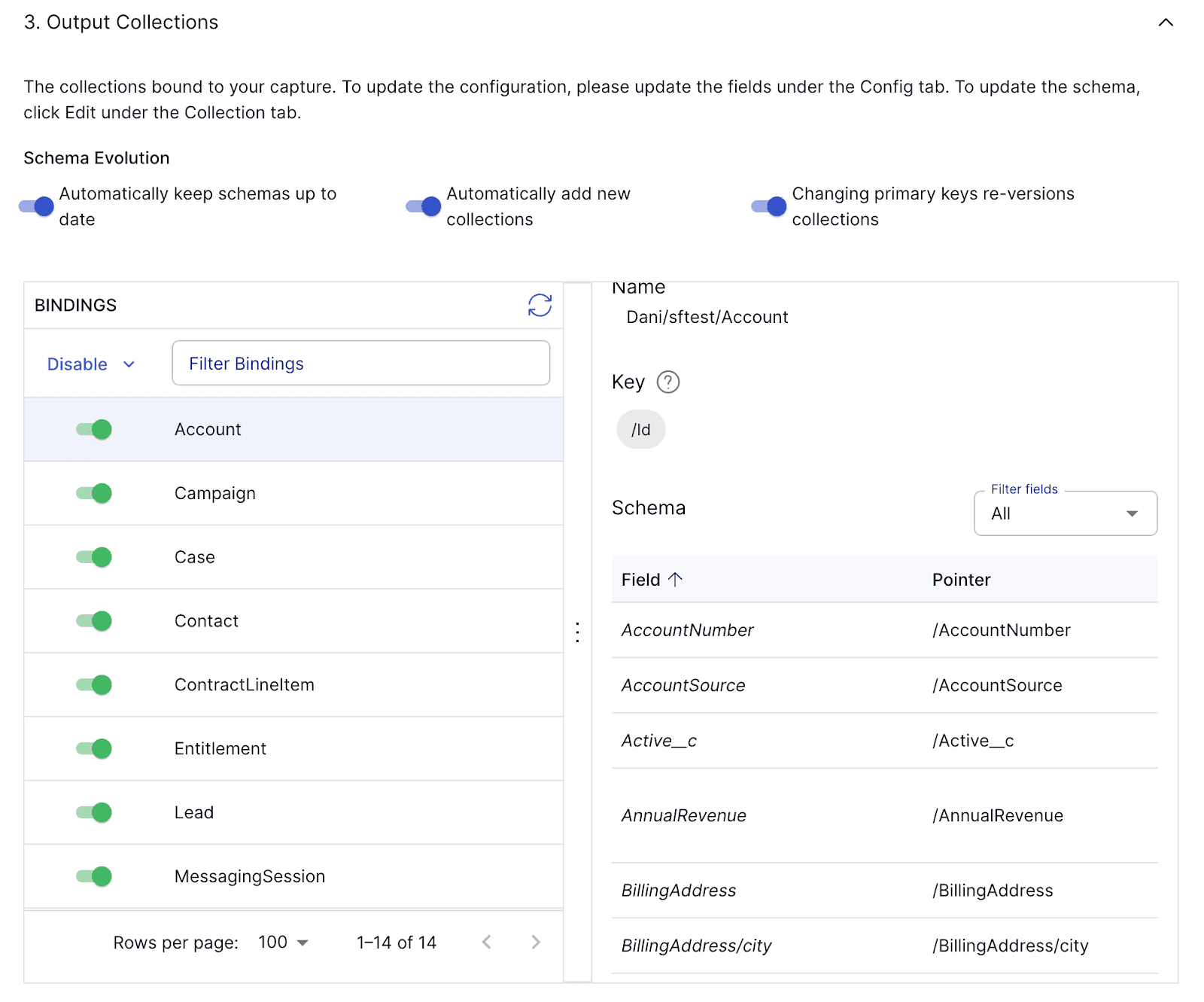Toggle changing primary keys re-versions collections
This screenshot has width=1204, height=1002.
tap(769, 206)
